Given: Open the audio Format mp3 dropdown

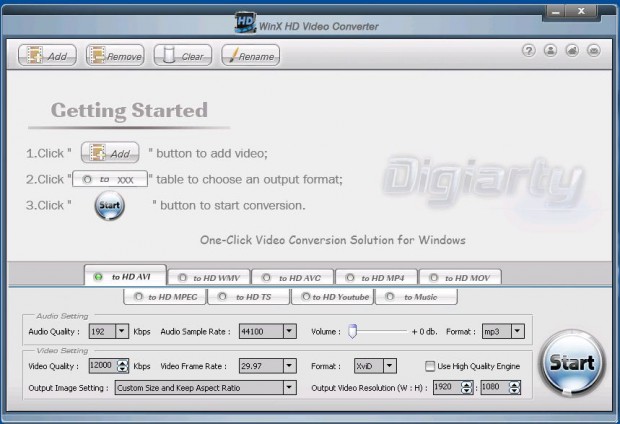Looking at the screenshot, I should click(518, 331).
